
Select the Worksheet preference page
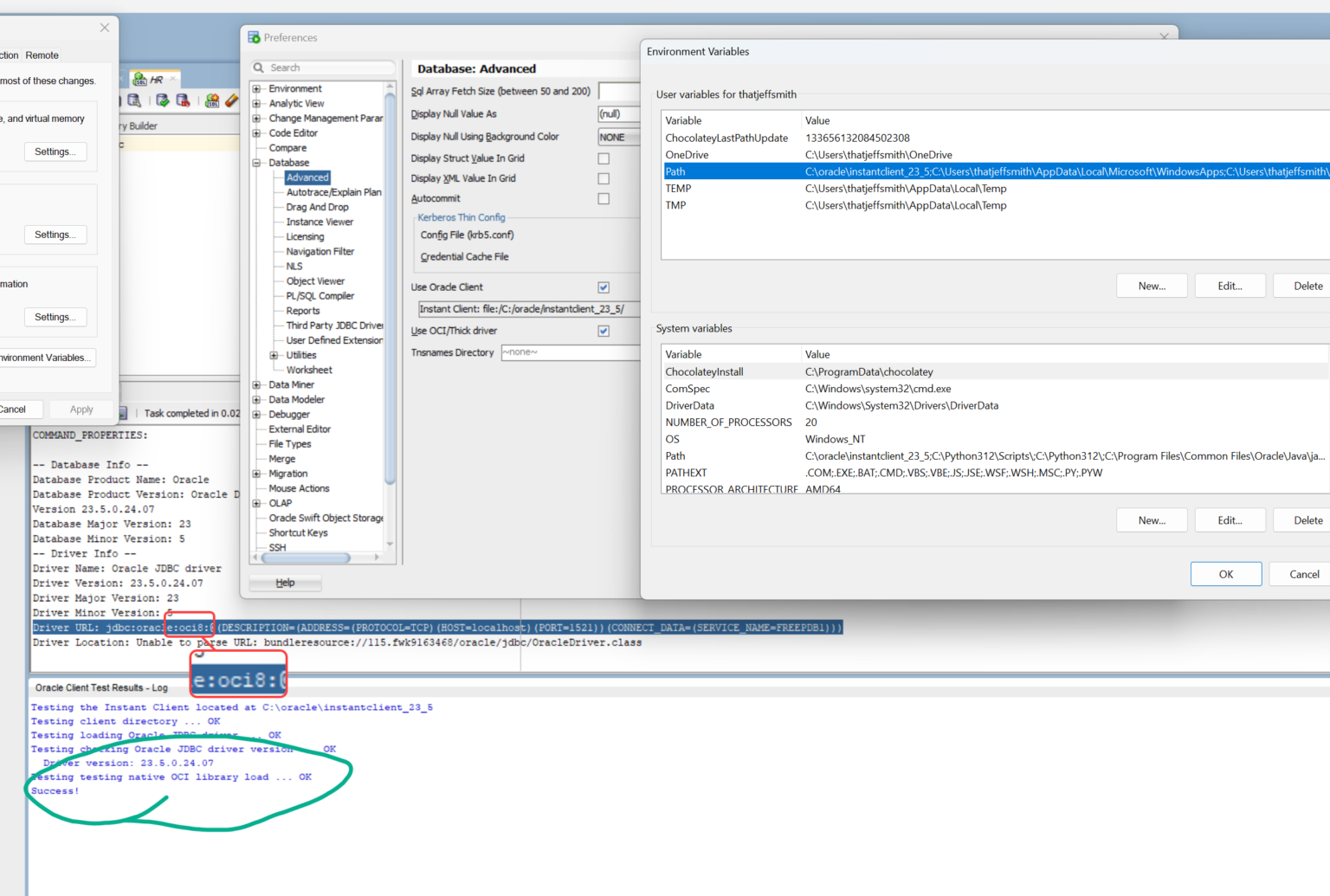309,370
